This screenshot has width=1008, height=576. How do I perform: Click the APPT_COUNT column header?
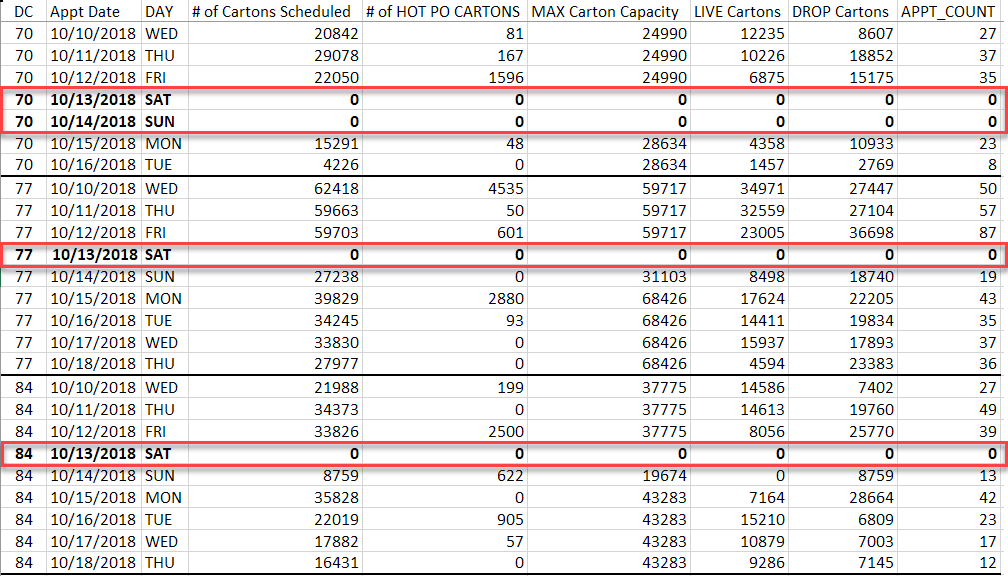click(x=950, y=12)
